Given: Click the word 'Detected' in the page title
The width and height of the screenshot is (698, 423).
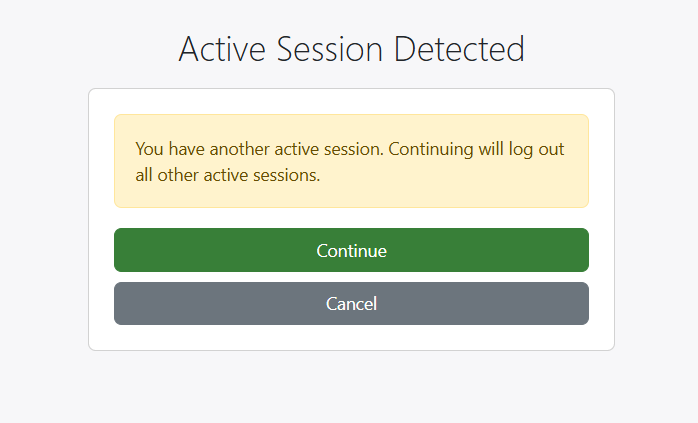Looking at the screenshot, I should click(x=459, y=49).
